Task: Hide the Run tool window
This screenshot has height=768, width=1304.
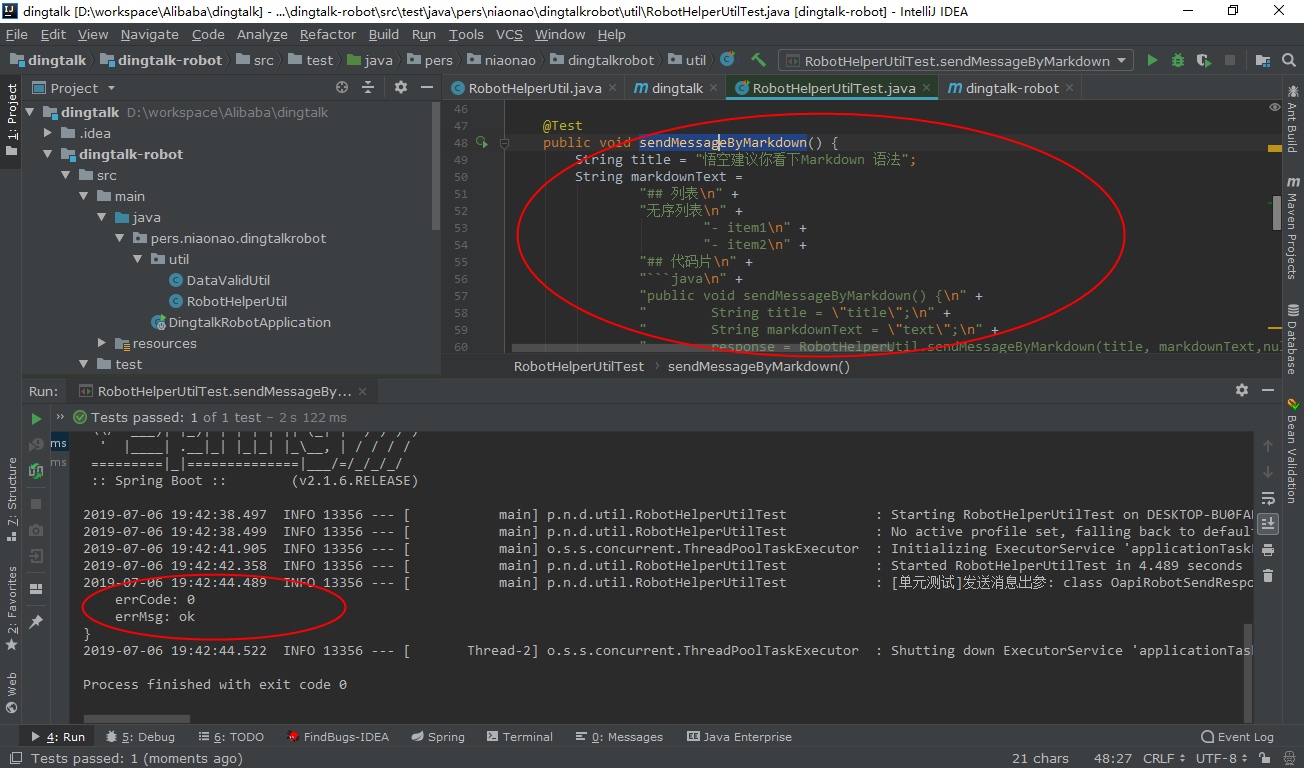Action: pos(1268,390)
